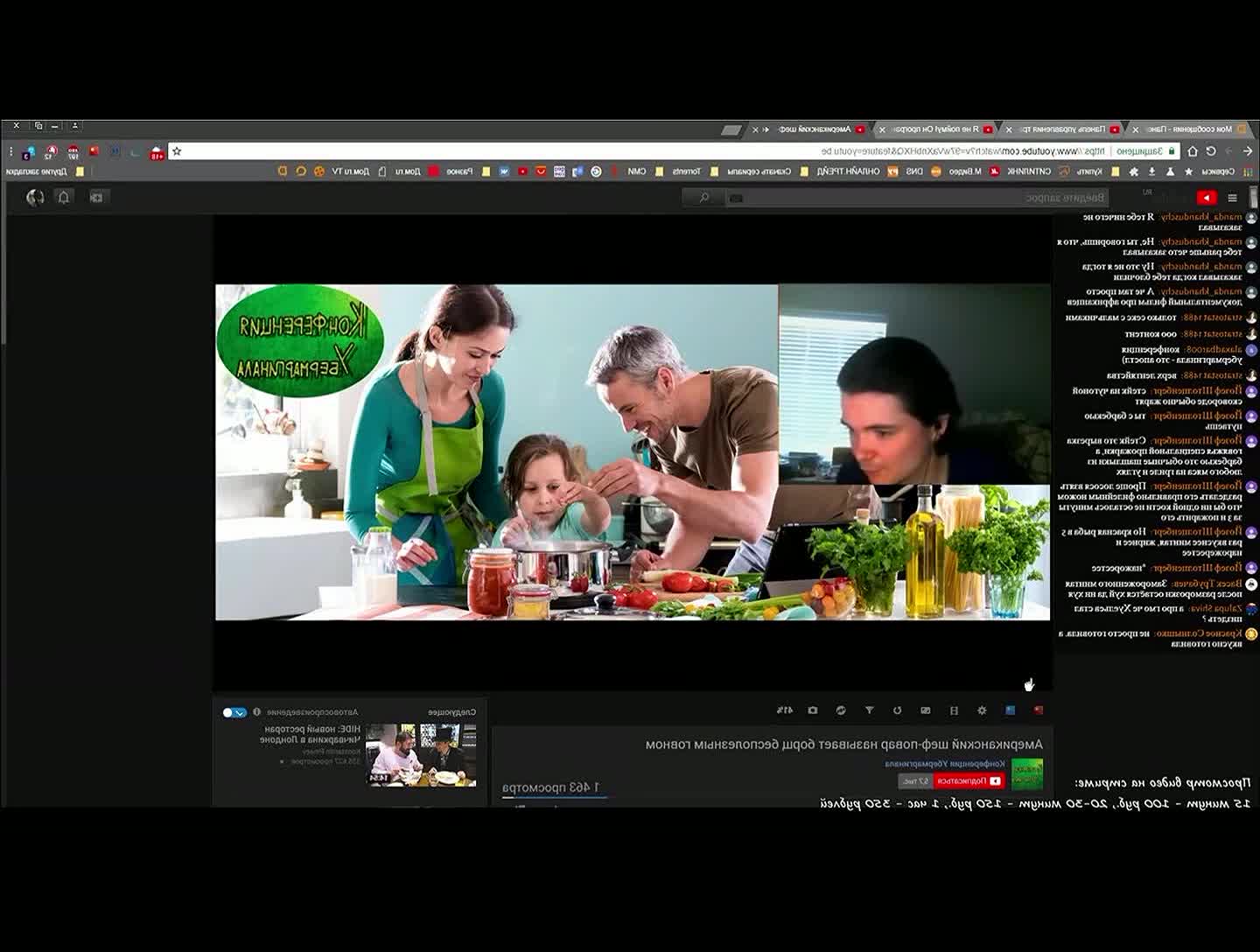Image resolution: width=1260 pixels, height=952 pixels.
Task: Open the on-screen keyboard icon in search
Action: coord(736,199)
